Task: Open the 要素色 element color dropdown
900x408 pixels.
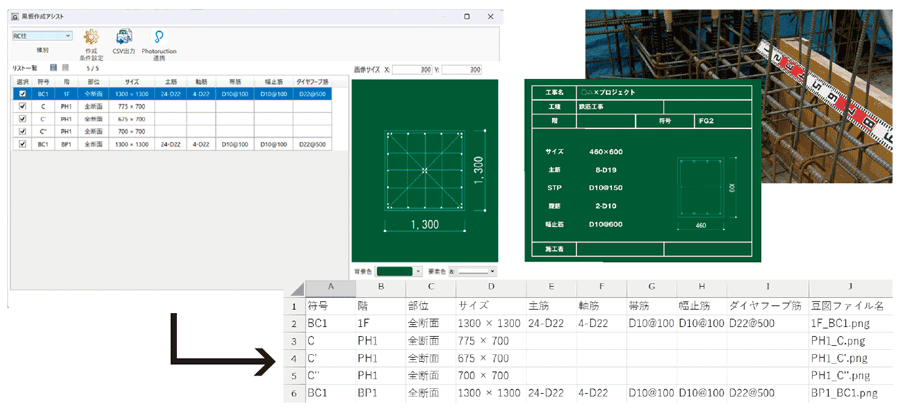Action: click(472, 271)
